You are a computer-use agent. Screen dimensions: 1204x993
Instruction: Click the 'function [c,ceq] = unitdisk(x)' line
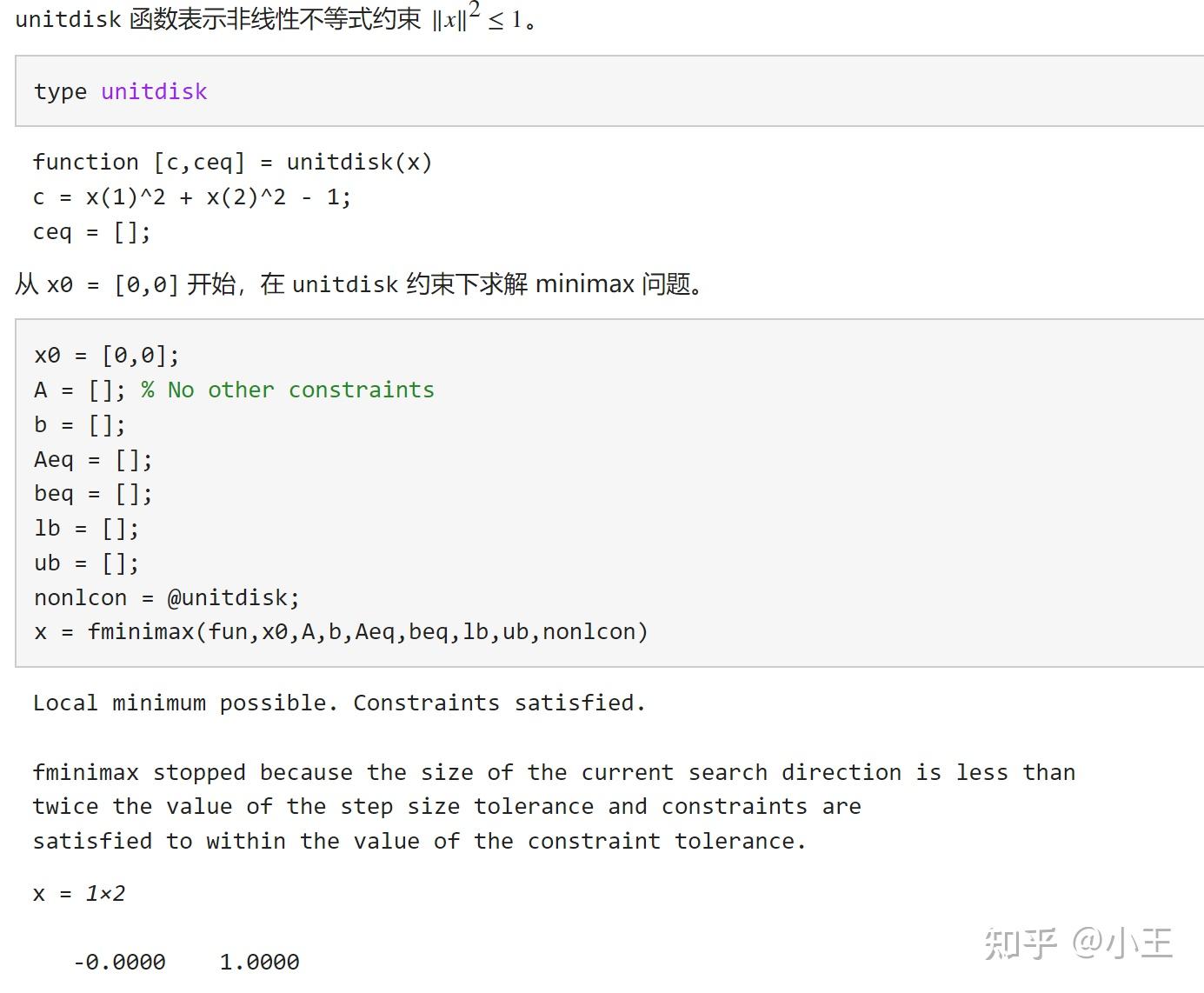click(x=232, y=163)
